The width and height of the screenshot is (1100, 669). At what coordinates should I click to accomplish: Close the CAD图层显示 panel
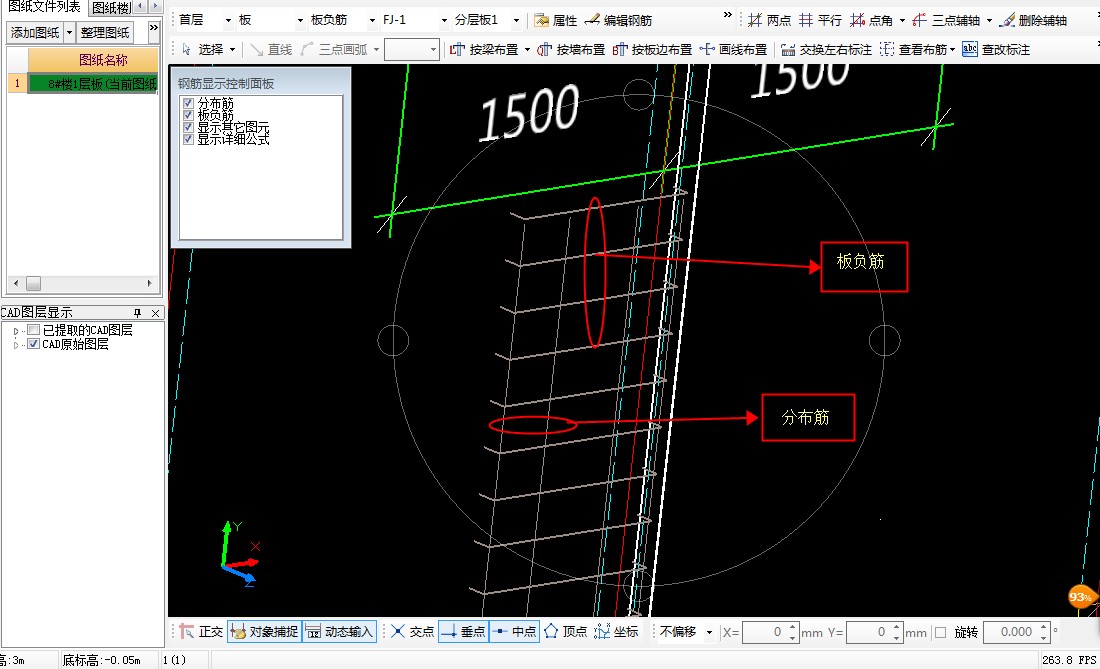[156, 313]
